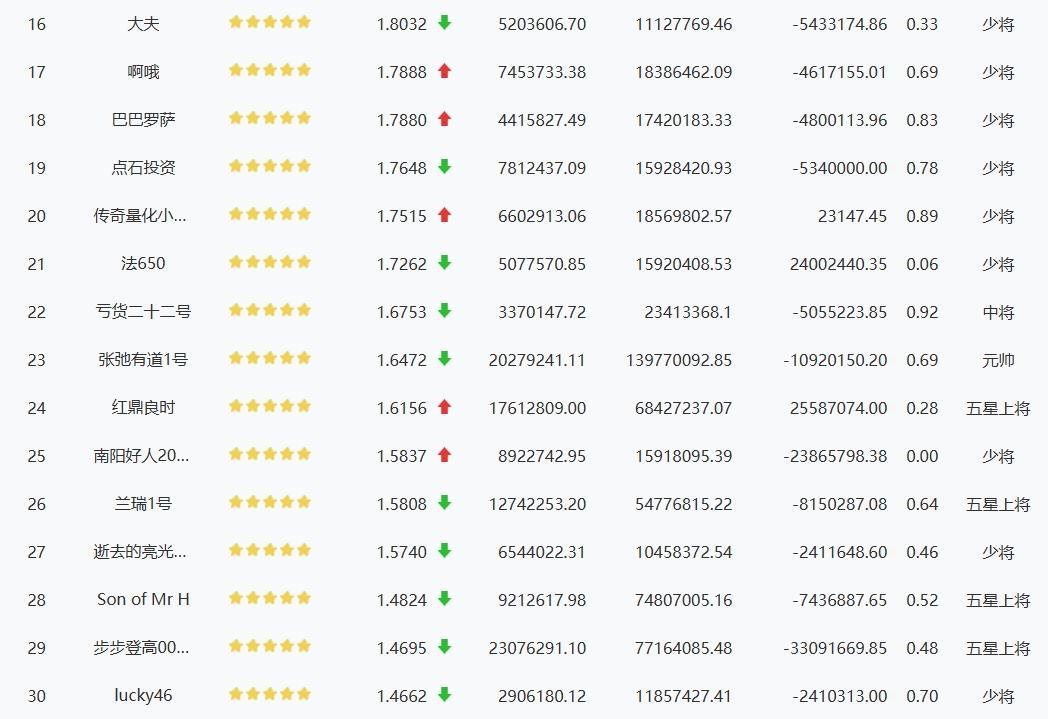Open the 逝去的亮光... account entry

click(x=140, y=551)
